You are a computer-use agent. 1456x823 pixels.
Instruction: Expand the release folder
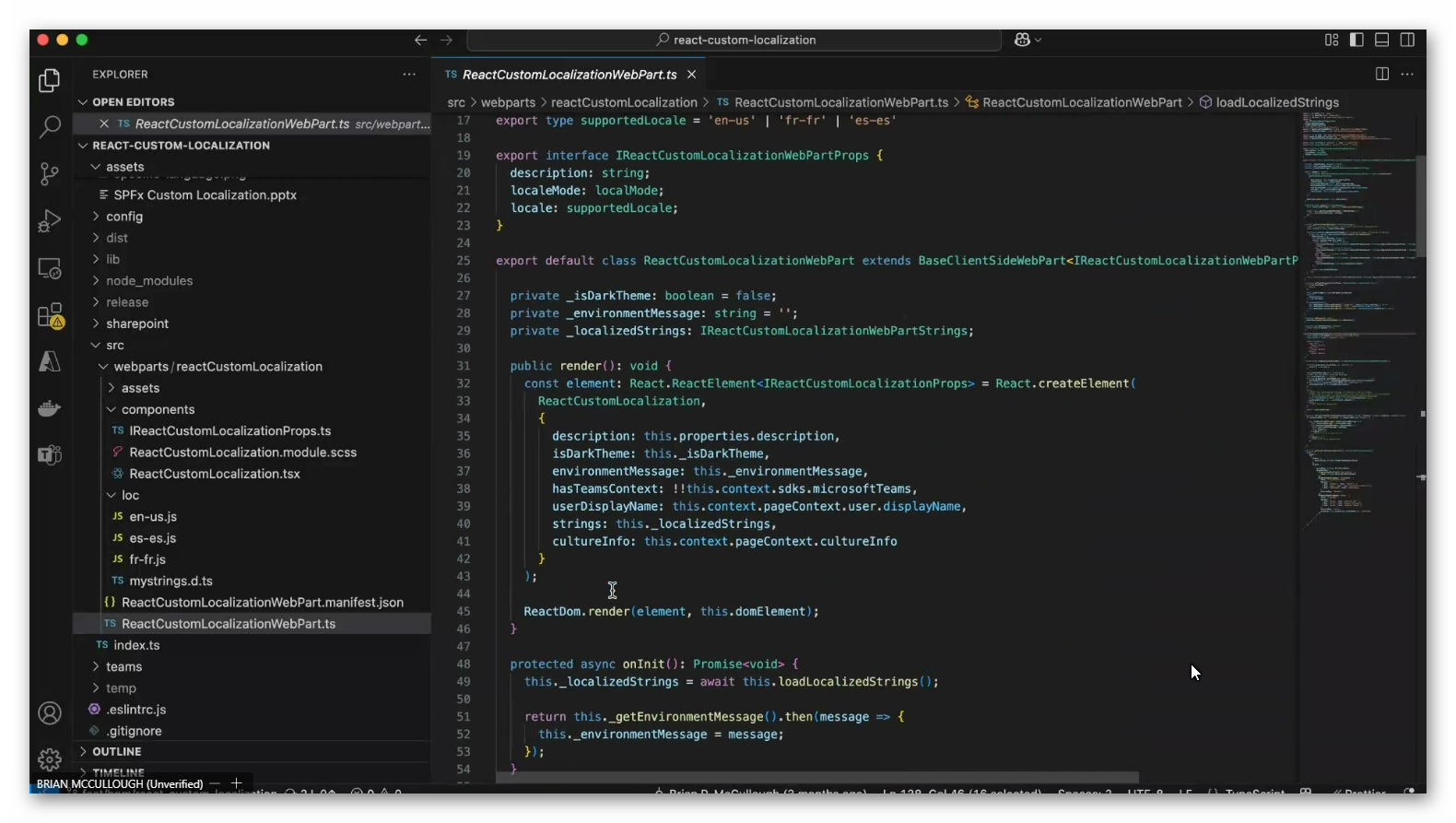[252, 302]
